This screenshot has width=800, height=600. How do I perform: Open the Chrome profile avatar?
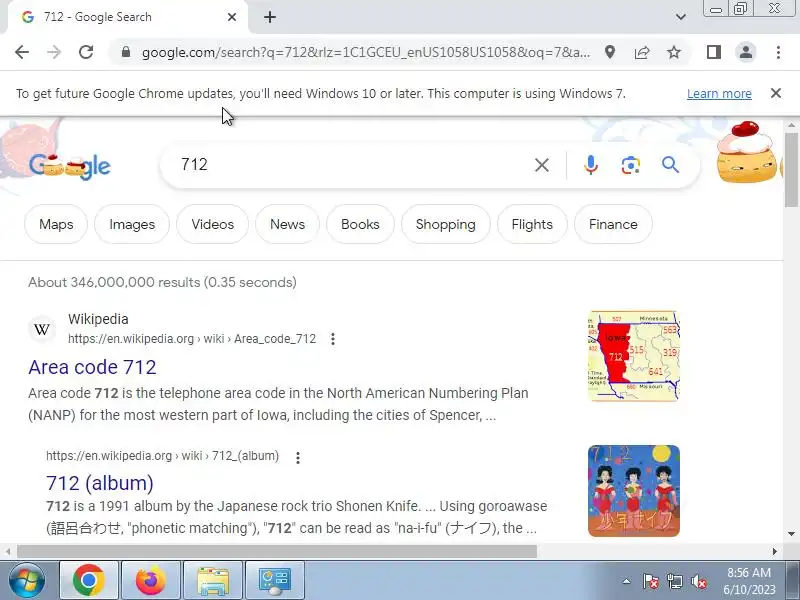[746, 52]
